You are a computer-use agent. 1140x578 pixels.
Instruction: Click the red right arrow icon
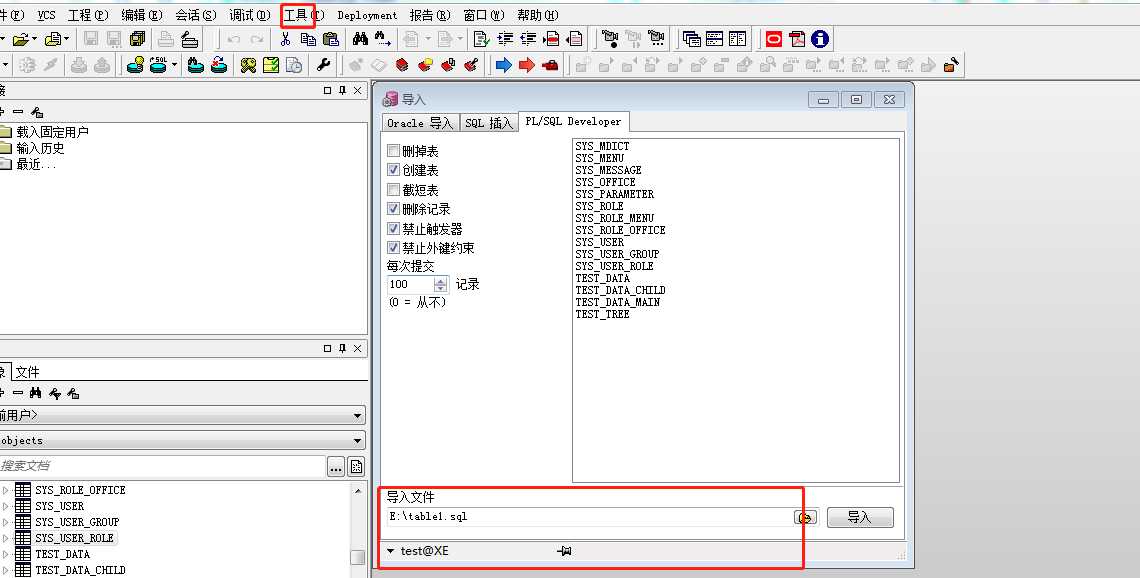pyautogui.click(x=527, y=65)
